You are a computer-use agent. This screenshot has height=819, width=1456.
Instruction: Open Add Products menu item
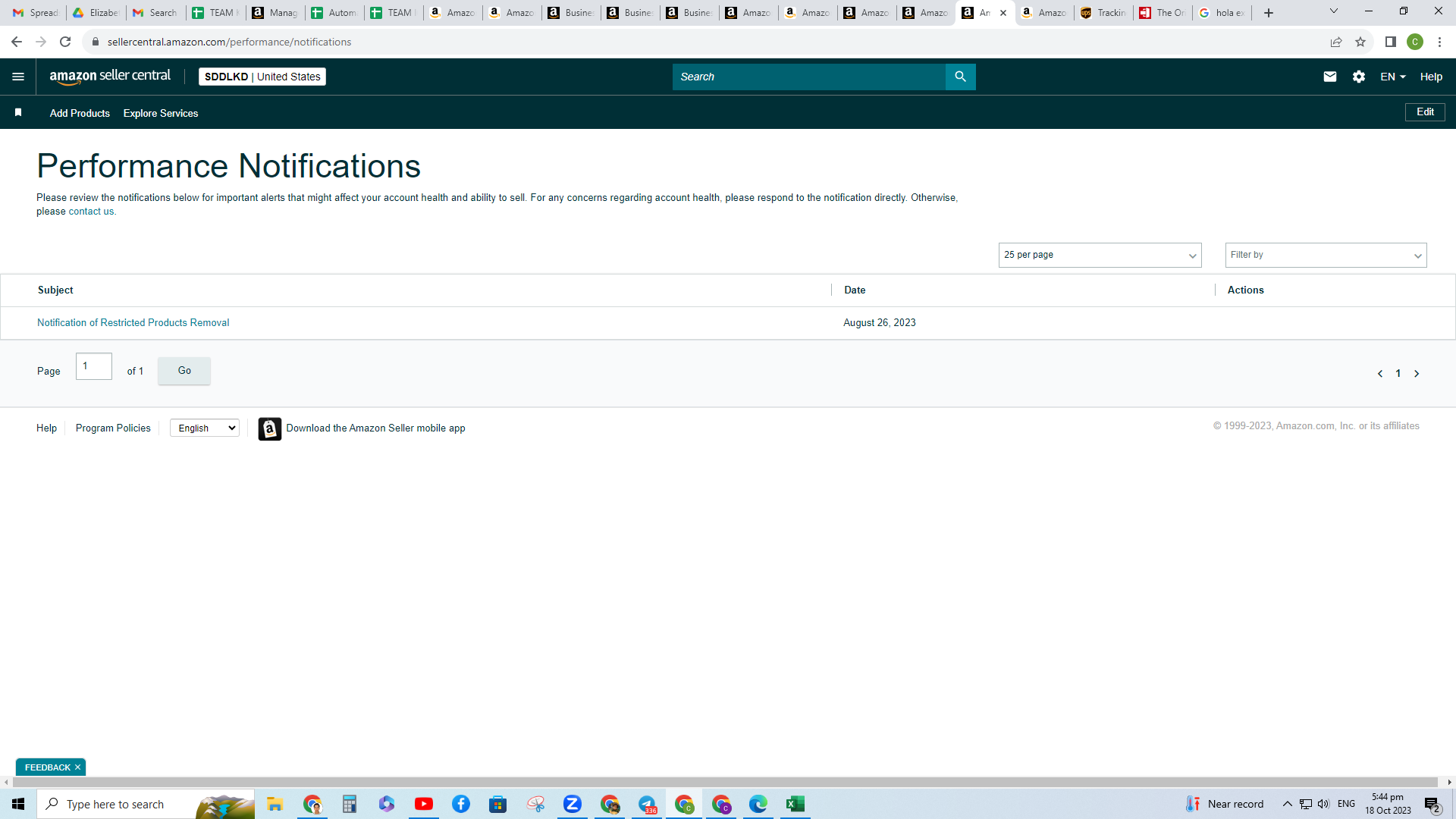click(80, 113)
